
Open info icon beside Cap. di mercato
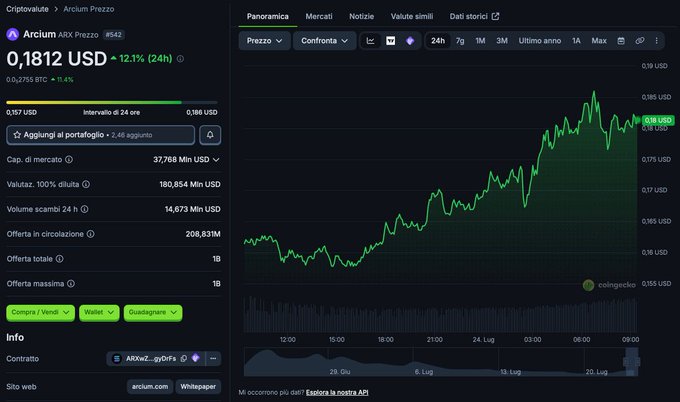click(x=69, y=160)
